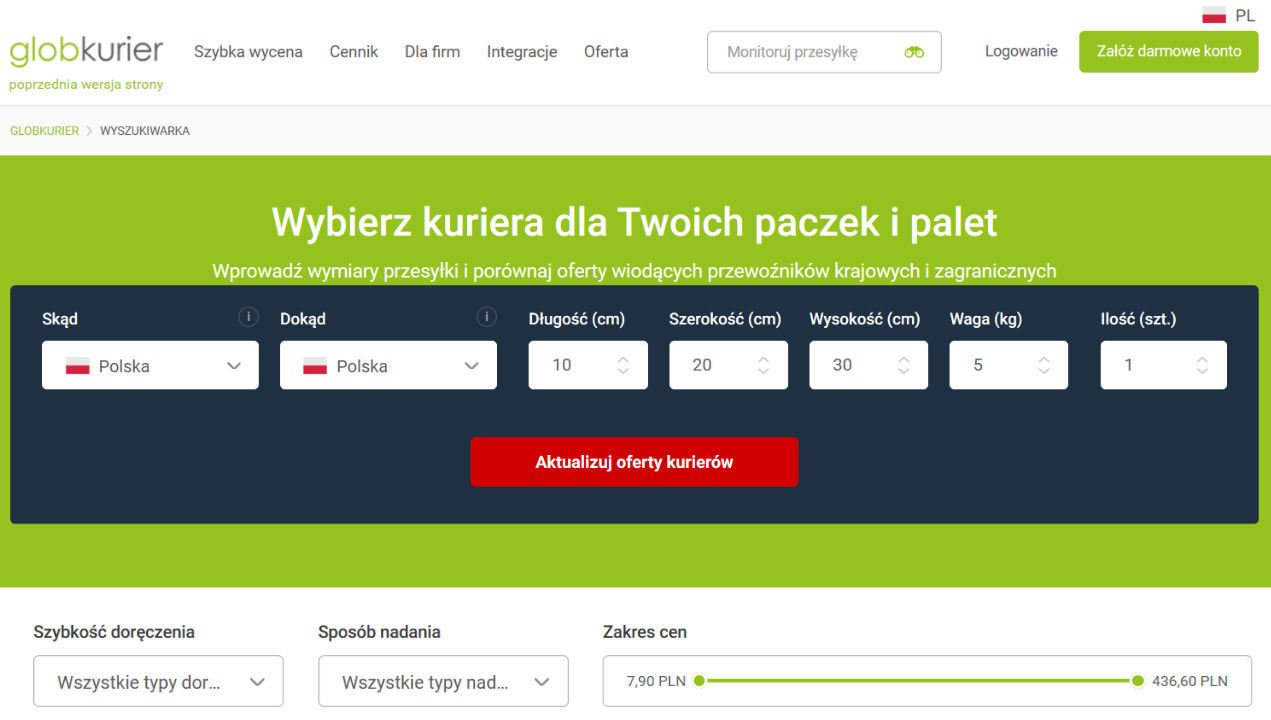
Task: Open the Skąd country dropdown
Action: [x=150, y=366]
